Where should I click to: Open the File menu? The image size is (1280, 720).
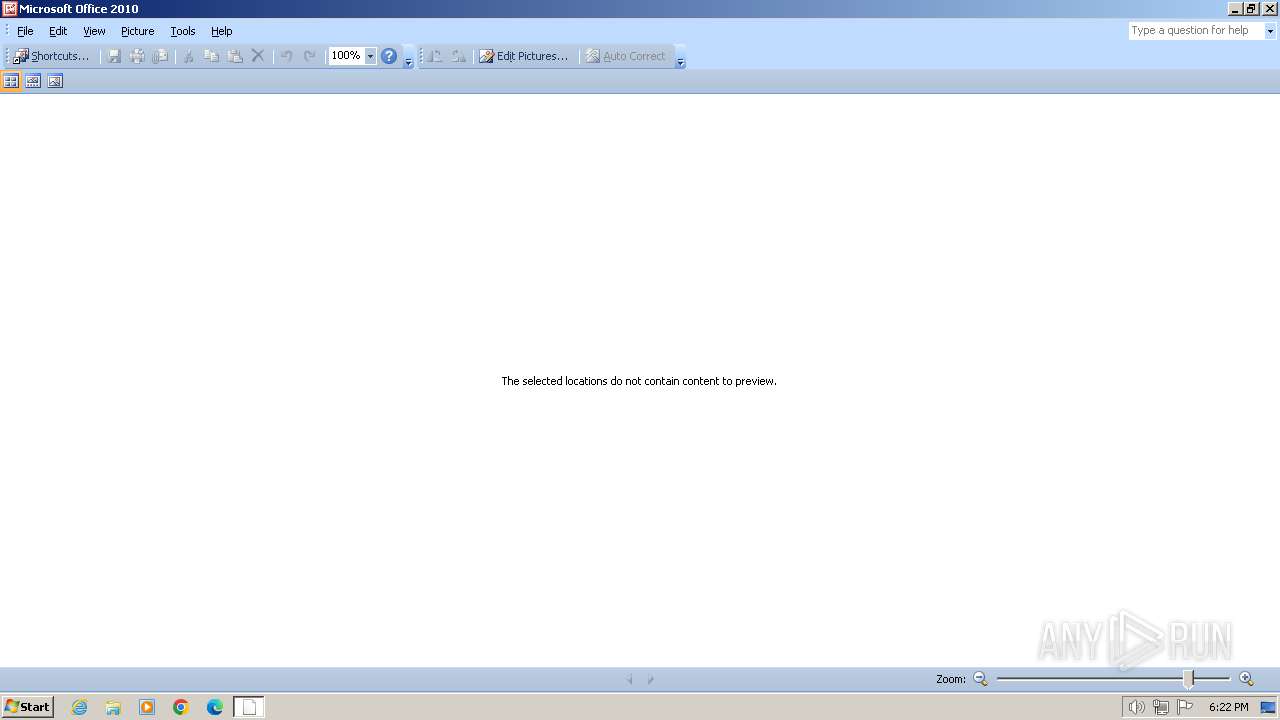(25, 31)
